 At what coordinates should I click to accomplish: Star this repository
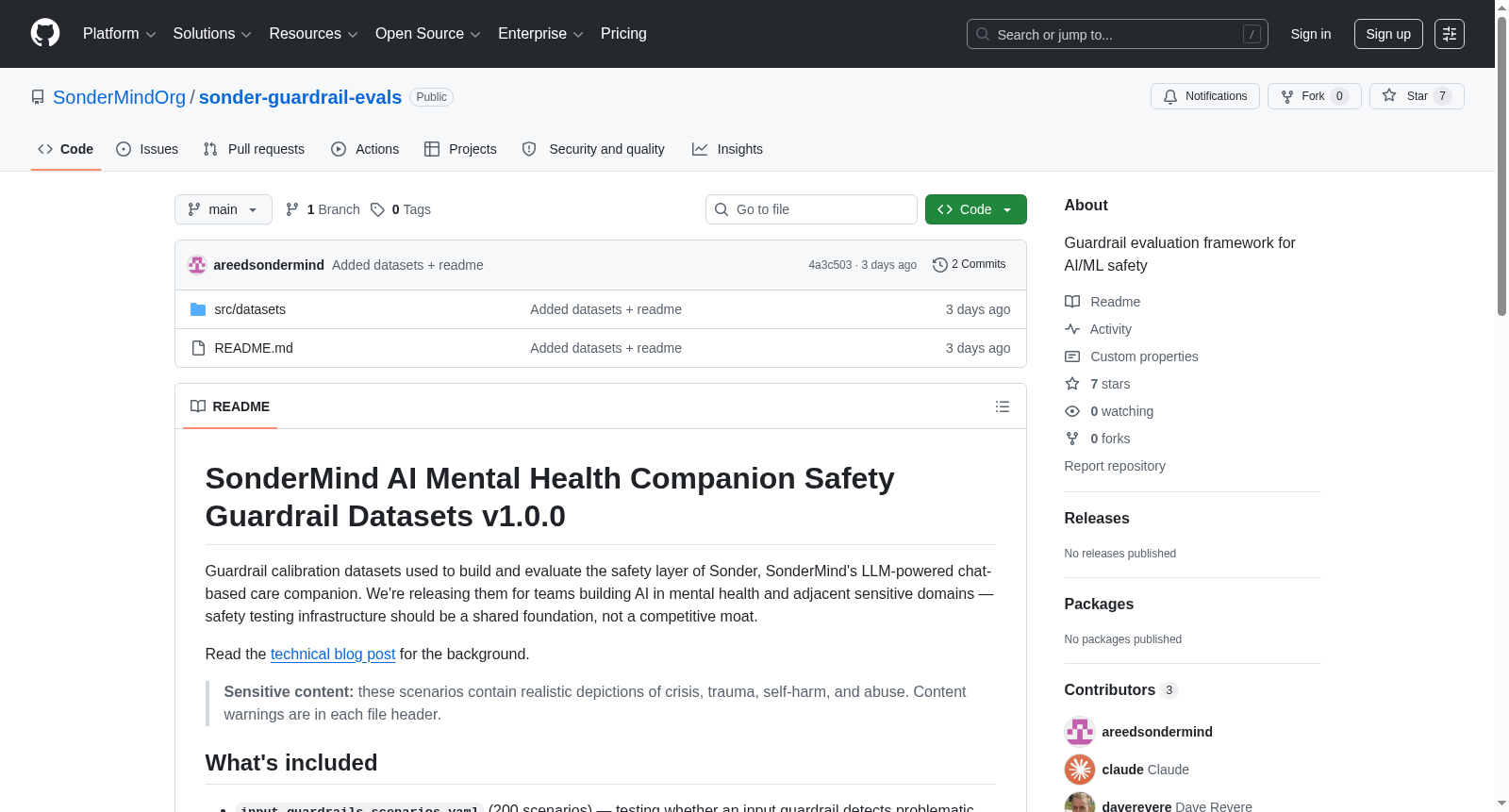click(1417, 96)
